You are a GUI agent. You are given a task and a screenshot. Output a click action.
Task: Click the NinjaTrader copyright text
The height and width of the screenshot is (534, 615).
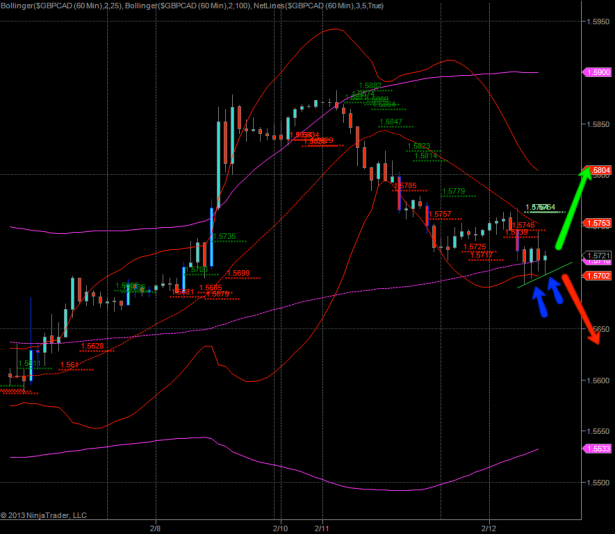point(44,516)
